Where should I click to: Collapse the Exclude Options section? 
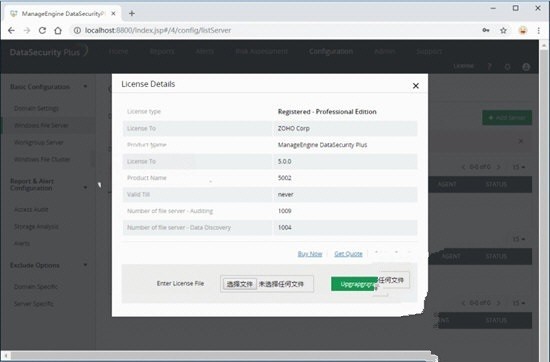(x=85, y=265)
